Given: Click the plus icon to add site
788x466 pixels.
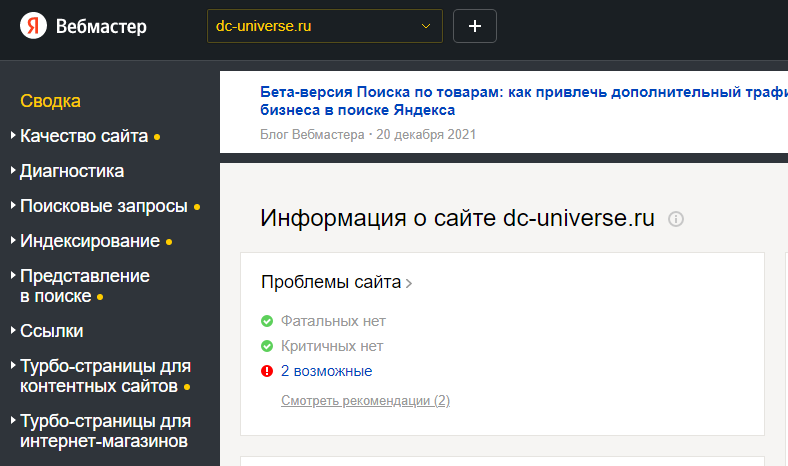Looking at the screenshot, I should click(x=474, y=26).
